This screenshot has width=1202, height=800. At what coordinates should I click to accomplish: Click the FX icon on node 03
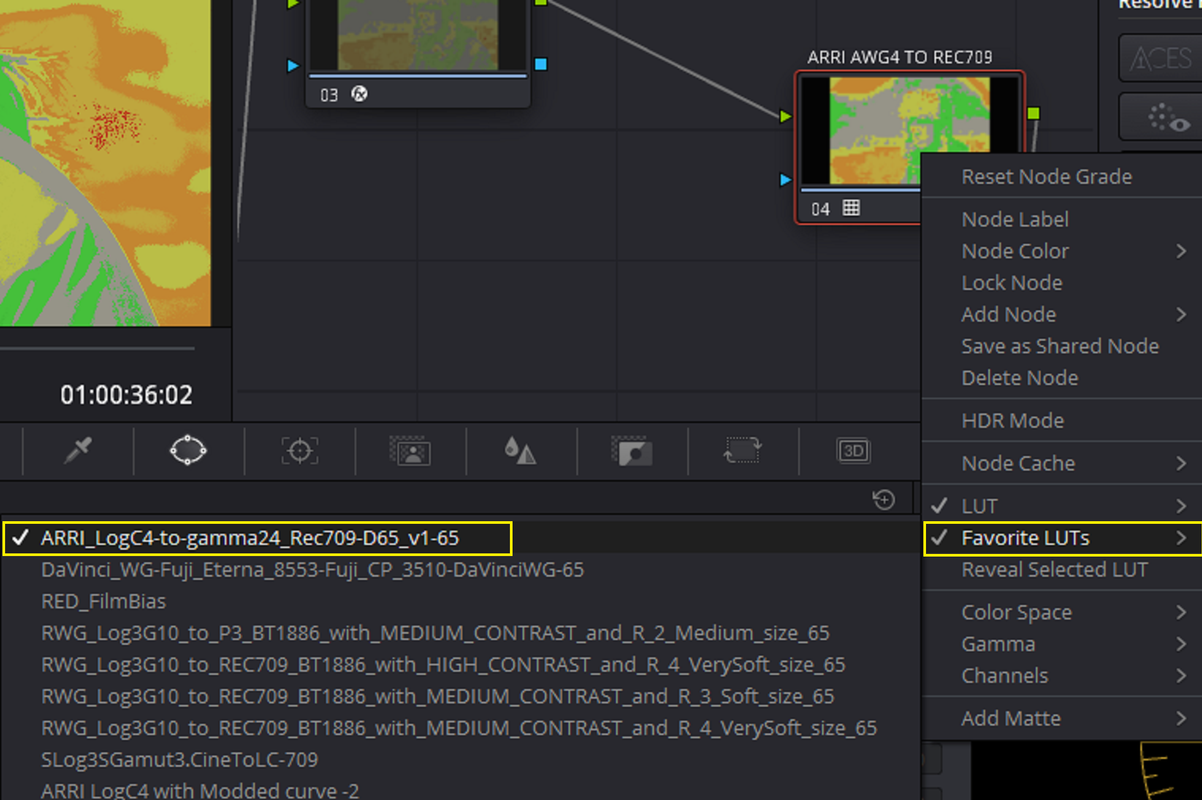(x=359, y=95)
